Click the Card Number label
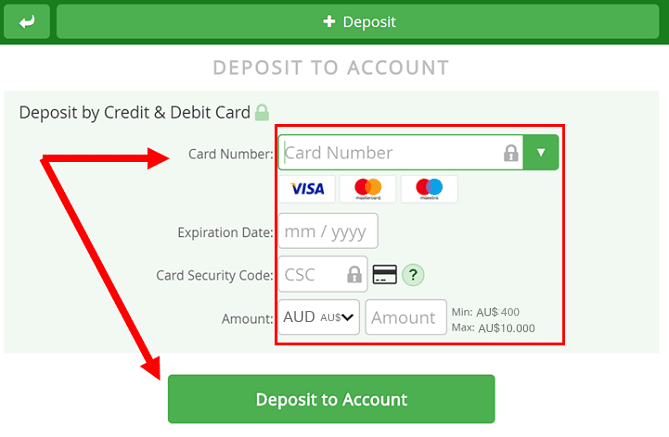Image resolution: width=669 pixels, height=437 pixels. [231, 154]
